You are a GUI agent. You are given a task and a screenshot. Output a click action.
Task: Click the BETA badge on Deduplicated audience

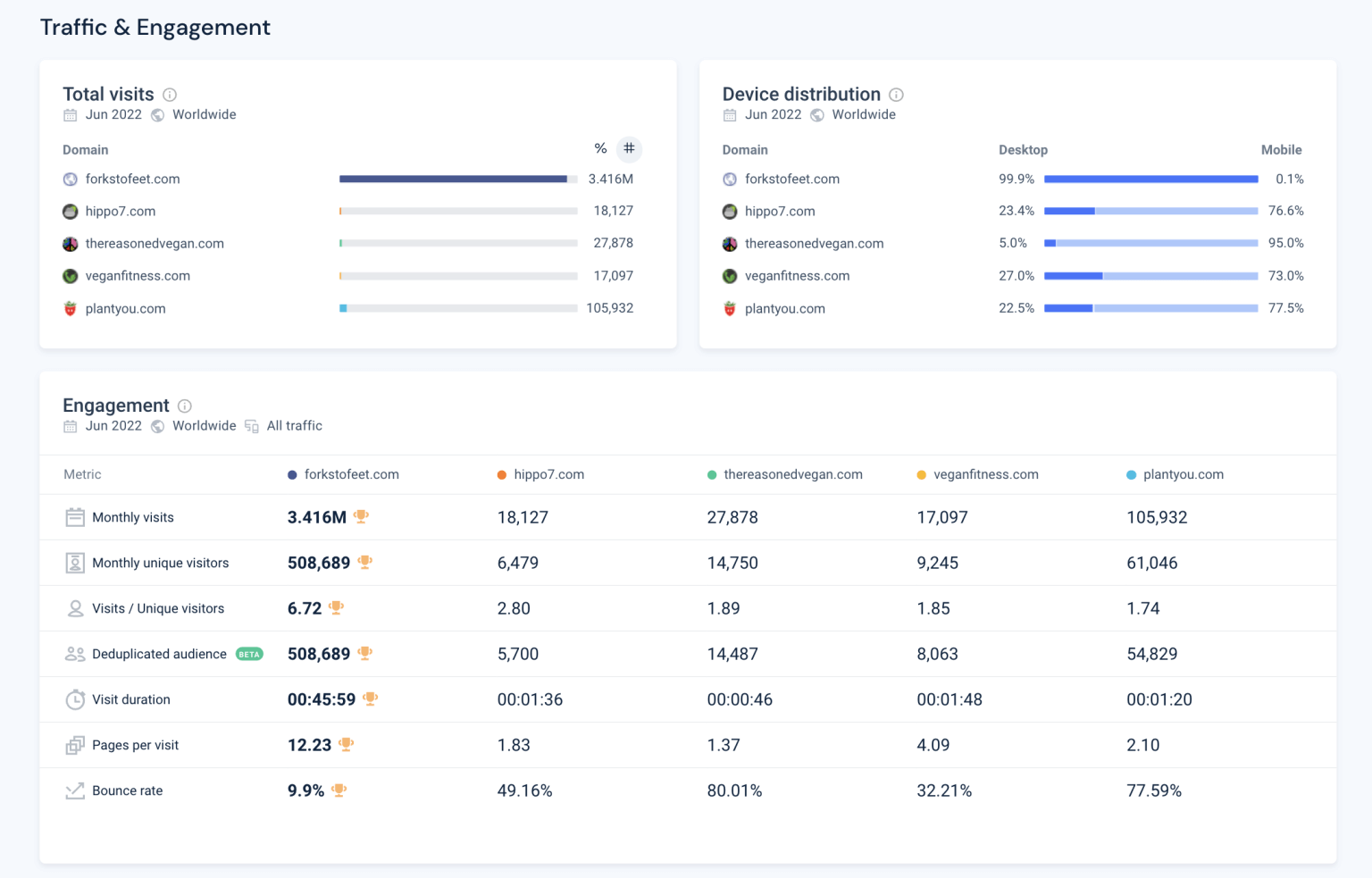(x=250, y=654)
